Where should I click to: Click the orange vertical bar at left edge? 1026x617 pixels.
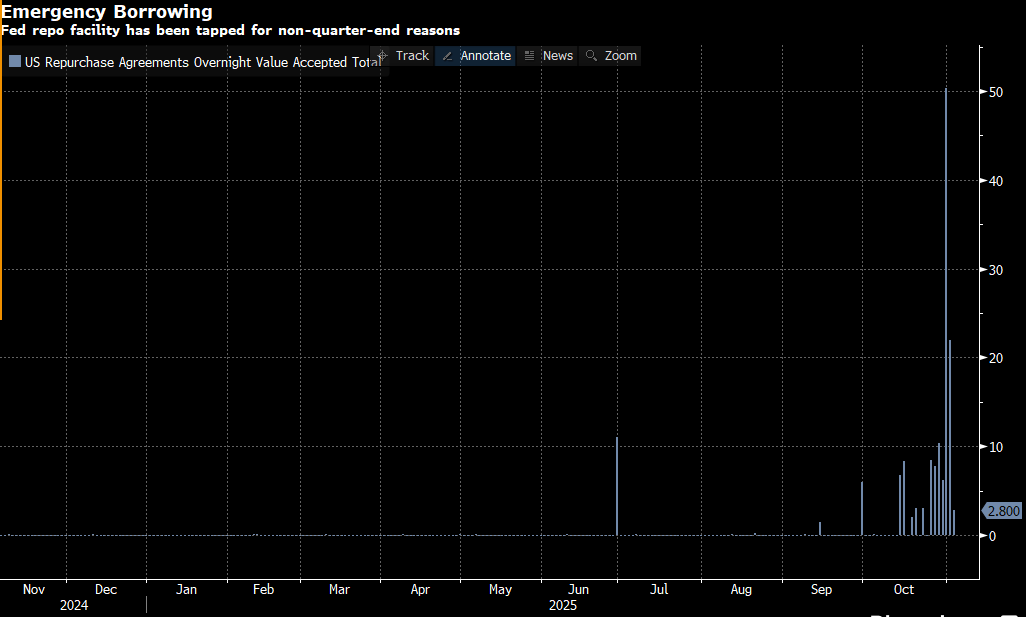click(x=1, y=180)
